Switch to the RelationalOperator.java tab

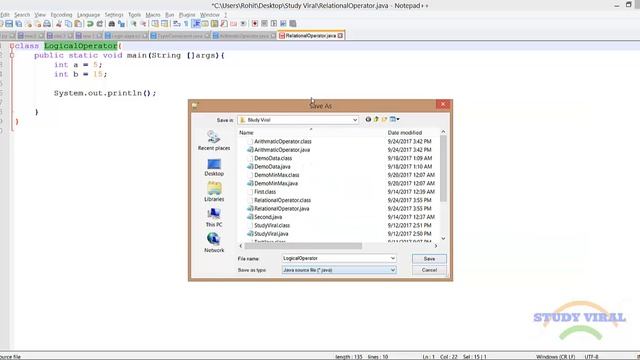tap(310, 36)
